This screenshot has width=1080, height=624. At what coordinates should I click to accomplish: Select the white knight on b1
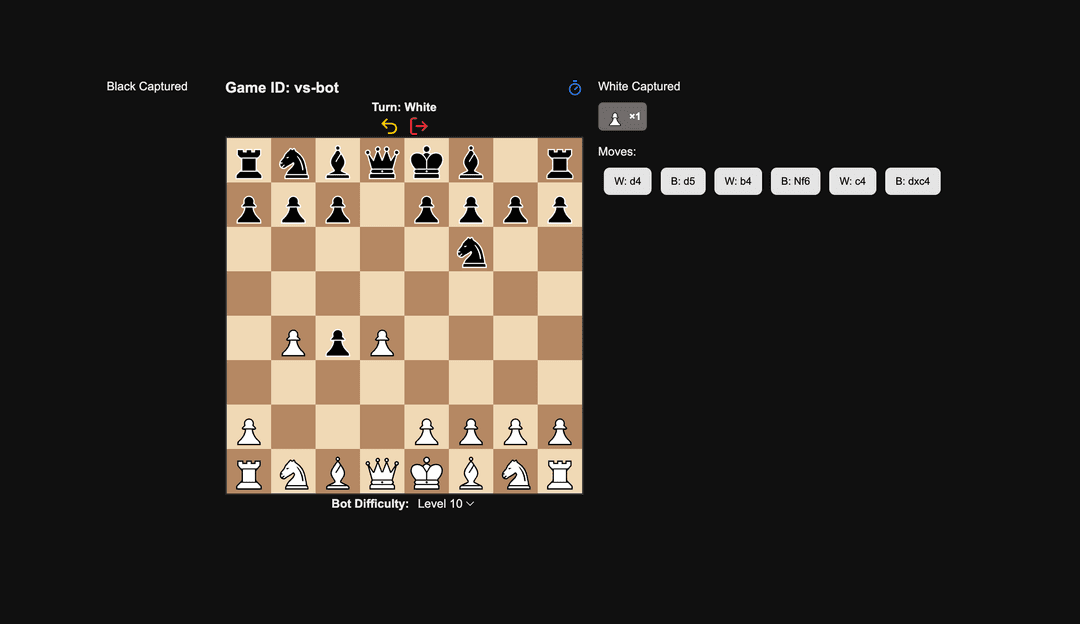293,472
